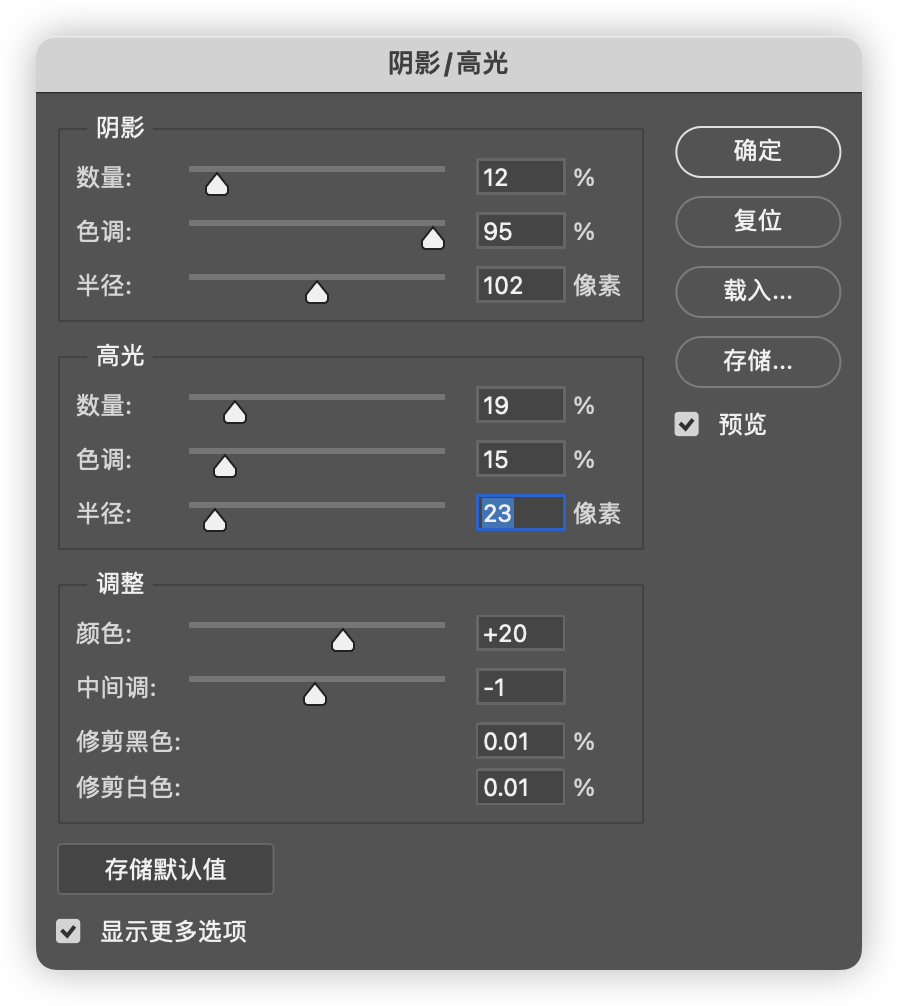Uncheck 显示更多选项 checkbox
This screenshot has height=1006, width=898.
(68, 931)
